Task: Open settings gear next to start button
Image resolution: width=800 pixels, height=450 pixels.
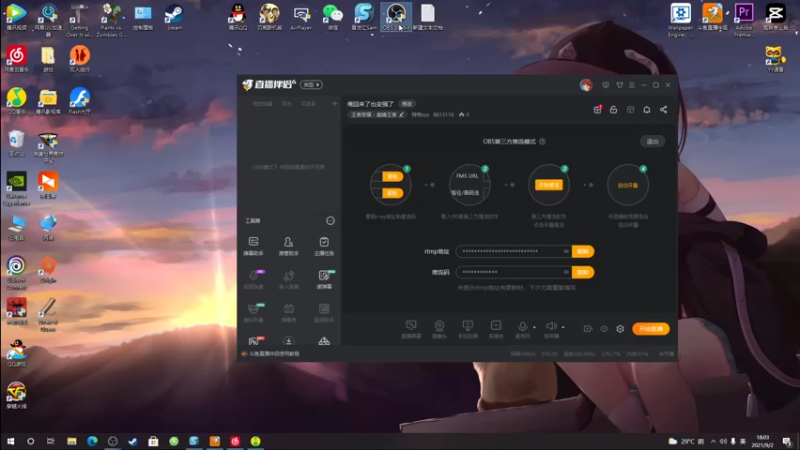Action: (x=620, y=329)
